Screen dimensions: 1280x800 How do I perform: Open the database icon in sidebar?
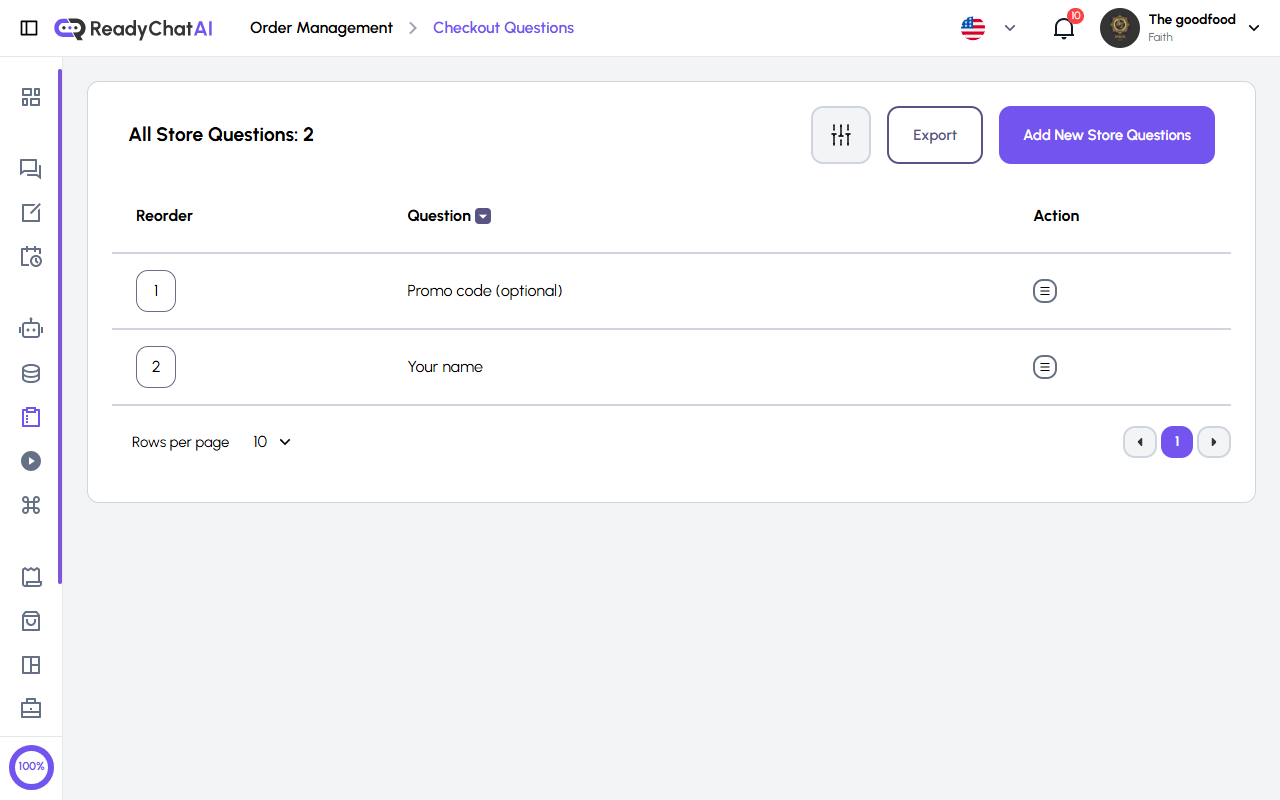(x=30, y=372)
